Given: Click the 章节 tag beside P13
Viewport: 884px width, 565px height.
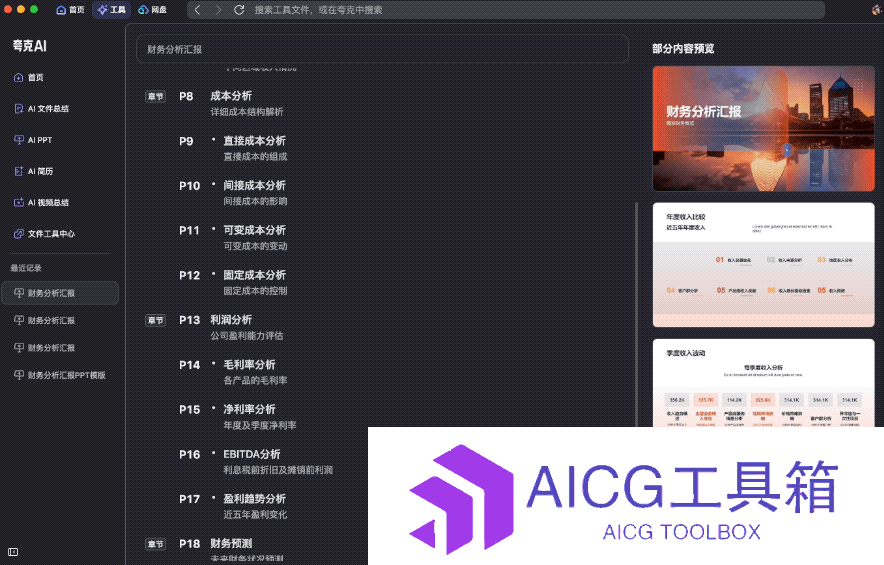Looking at the screenshot, I should [x=156, y=320].
